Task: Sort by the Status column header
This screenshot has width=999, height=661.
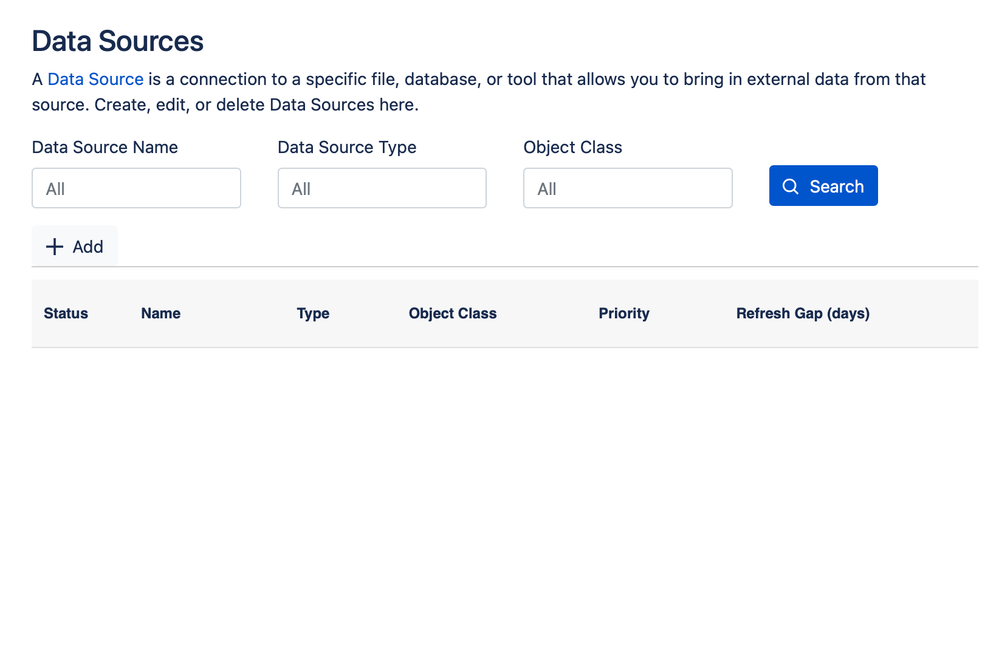Action: click(x=66, y=313)
